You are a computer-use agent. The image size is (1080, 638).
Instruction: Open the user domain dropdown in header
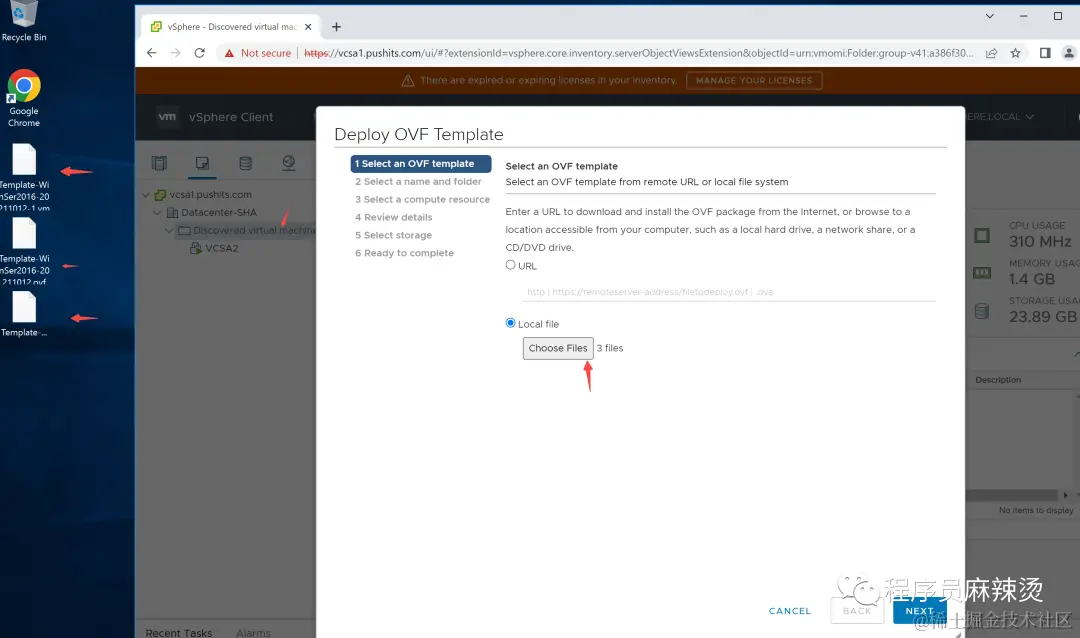click(1000, 116)
